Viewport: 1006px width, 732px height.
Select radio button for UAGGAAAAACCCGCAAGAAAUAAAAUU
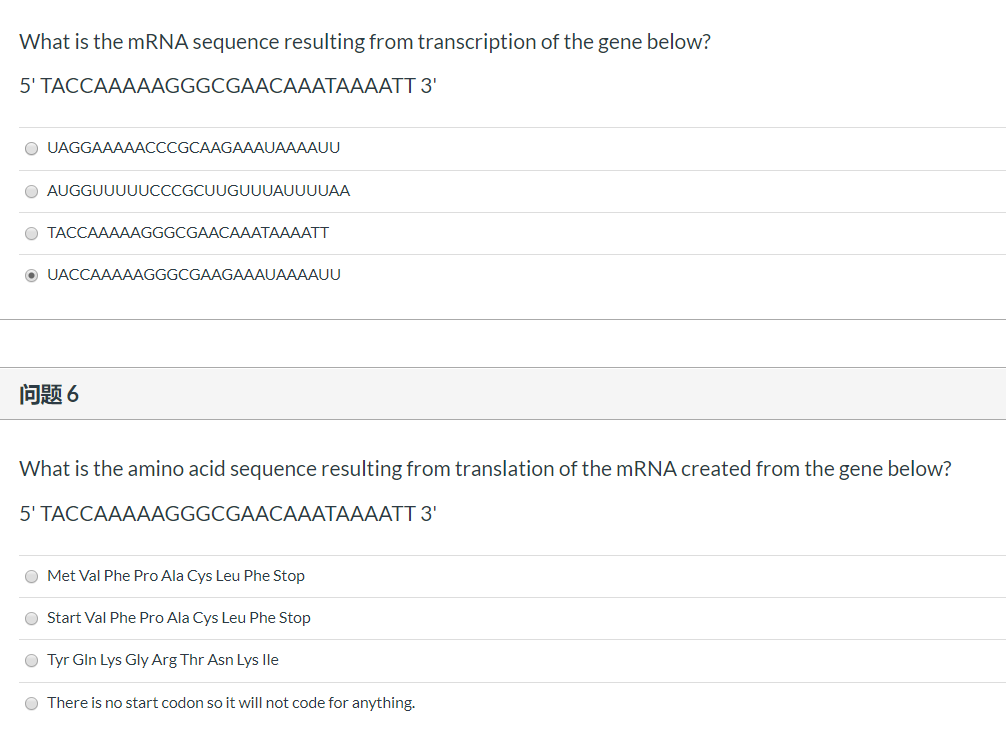(31, 149)
